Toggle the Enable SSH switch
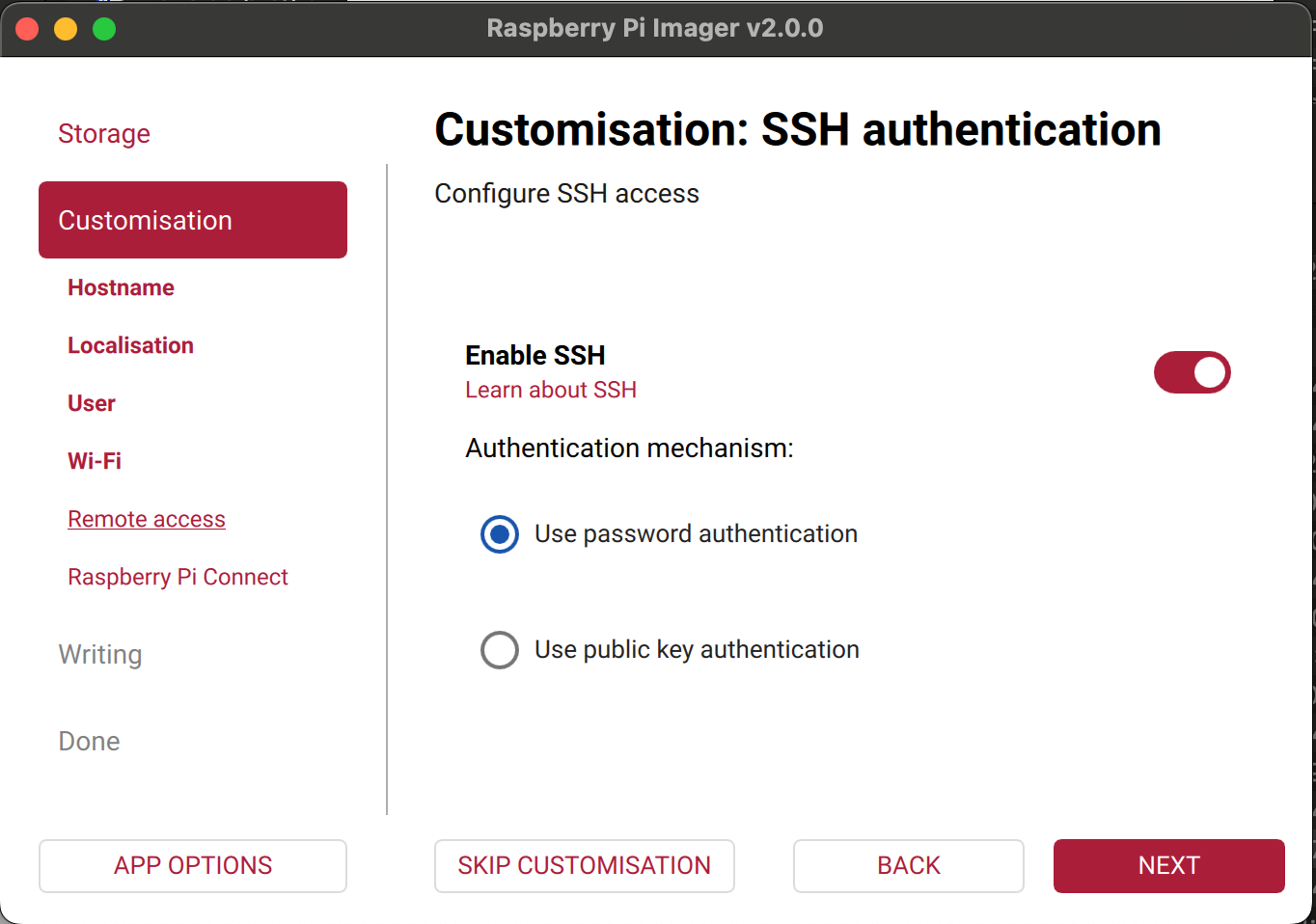The height and width of the screenshot is (924, 1316). [1192, 372]
